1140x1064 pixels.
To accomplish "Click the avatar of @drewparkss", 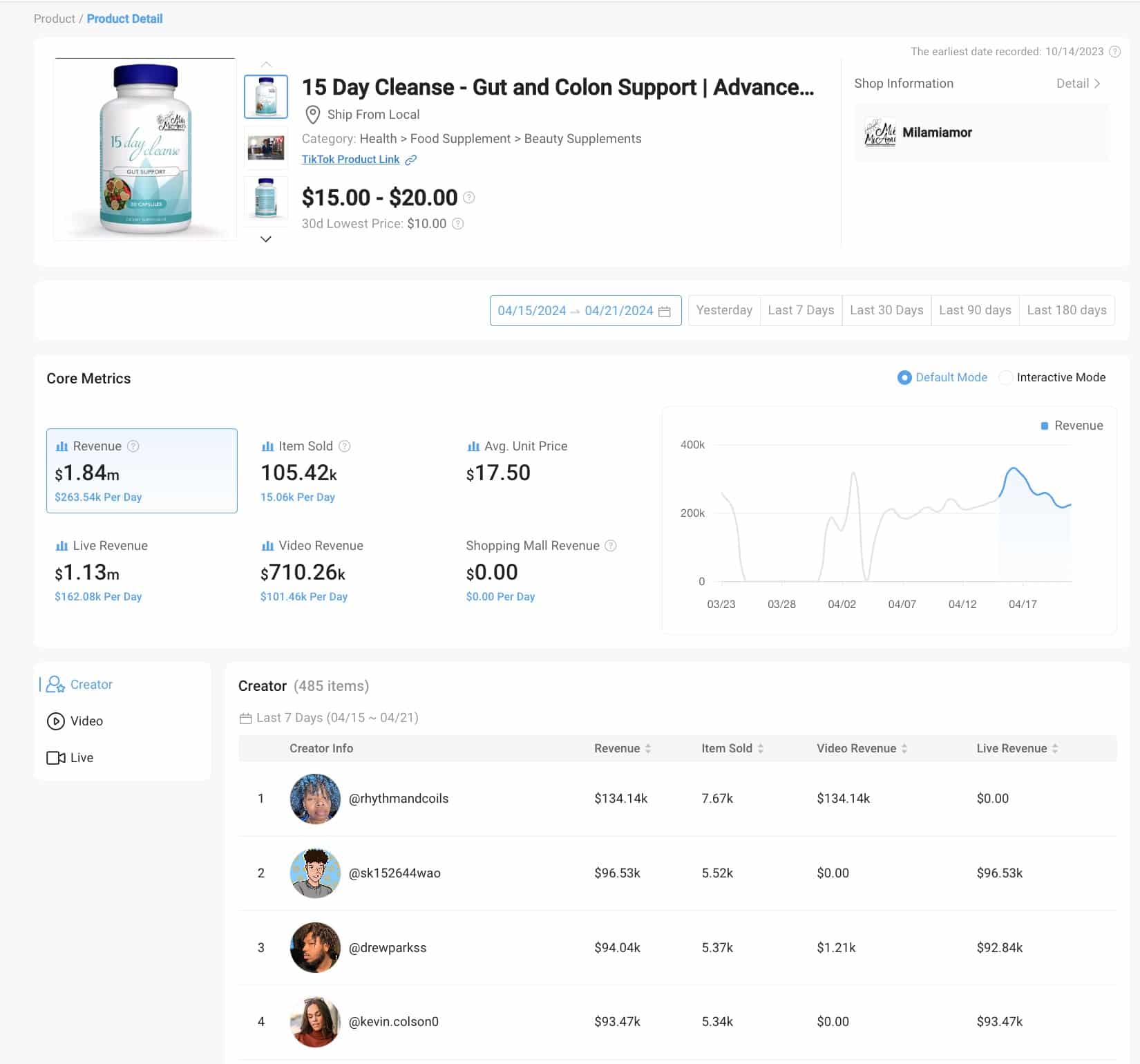I will tap(315, 948).
